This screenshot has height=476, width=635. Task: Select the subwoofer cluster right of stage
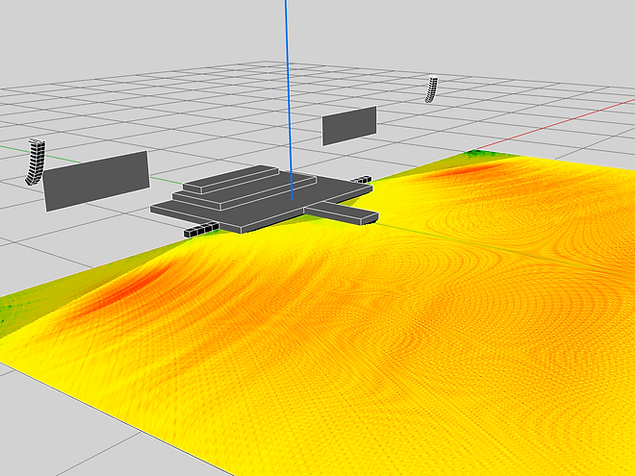click(x=362, y=179)
